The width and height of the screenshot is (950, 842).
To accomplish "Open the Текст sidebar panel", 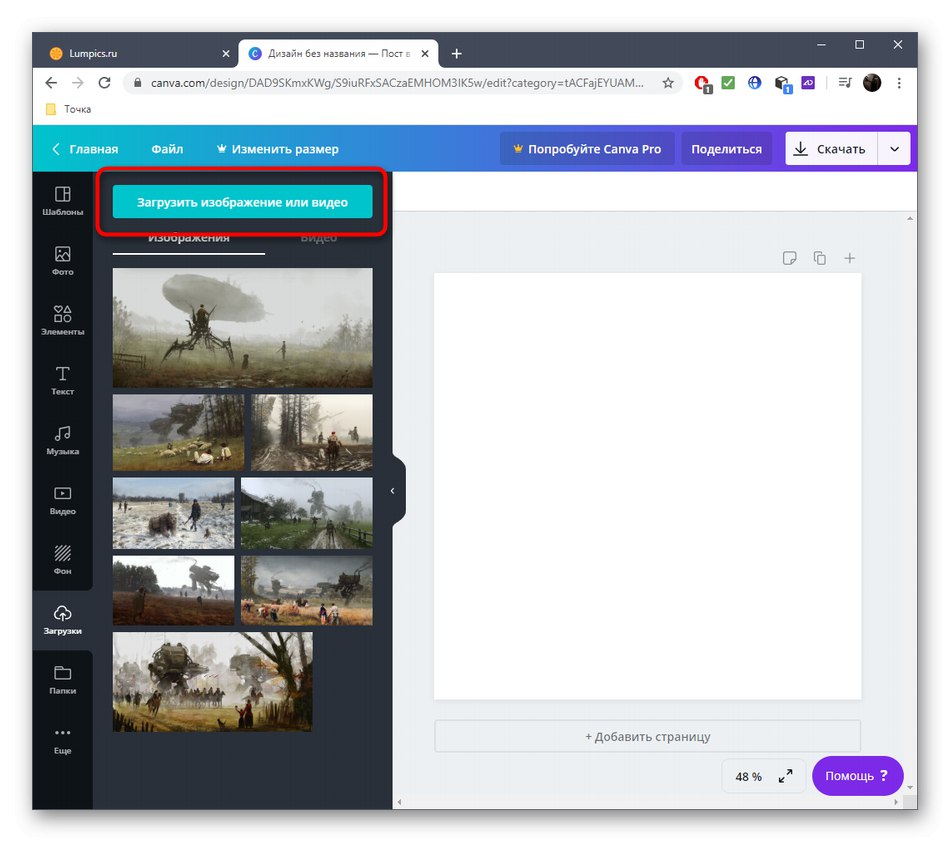I will pos(62,380).
